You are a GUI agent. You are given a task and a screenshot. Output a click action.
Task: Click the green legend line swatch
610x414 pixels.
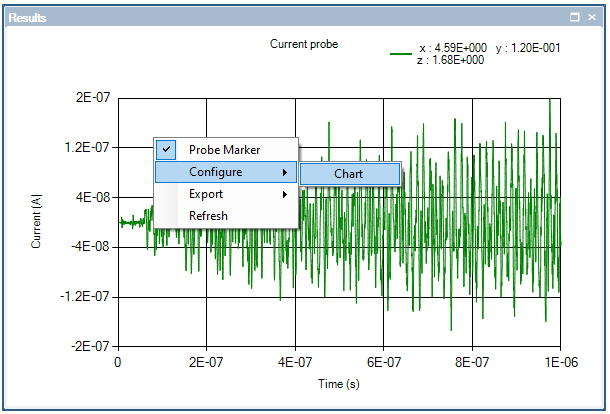401,54
